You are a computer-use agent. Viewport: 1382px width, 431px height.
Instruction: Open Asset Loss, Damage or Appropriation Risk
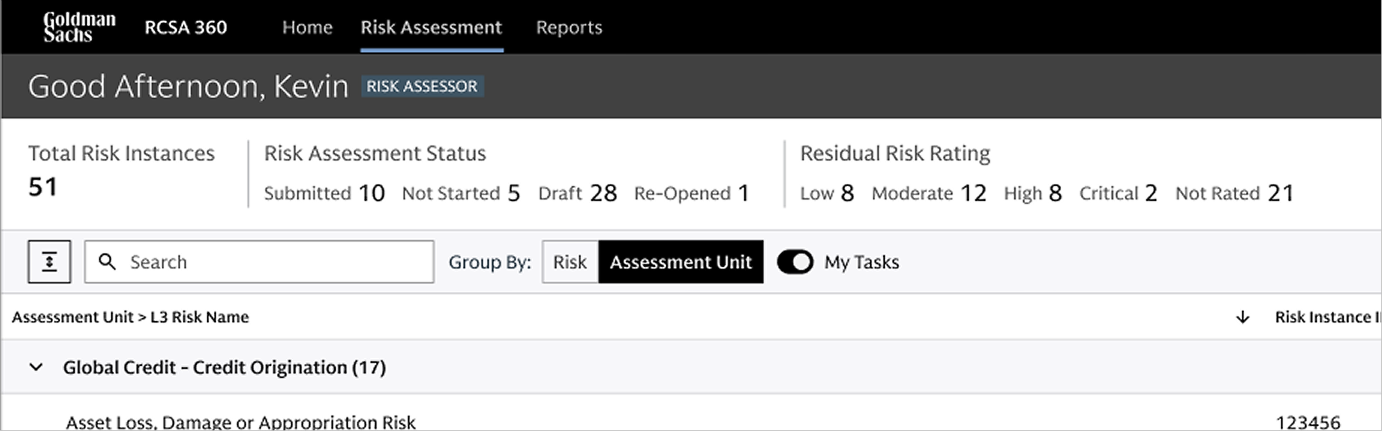[240, 422]
